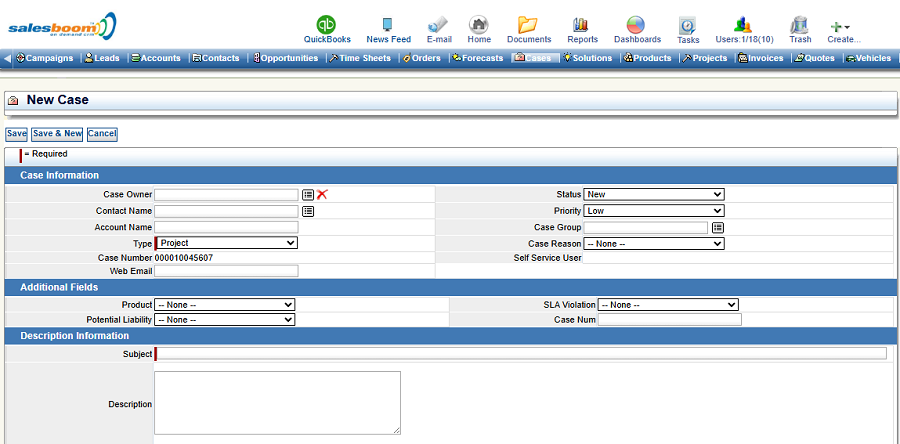The width and height of the screenshot is (900, 444).
Task: Expand the Status dropdown
Action: pos(653,195)
